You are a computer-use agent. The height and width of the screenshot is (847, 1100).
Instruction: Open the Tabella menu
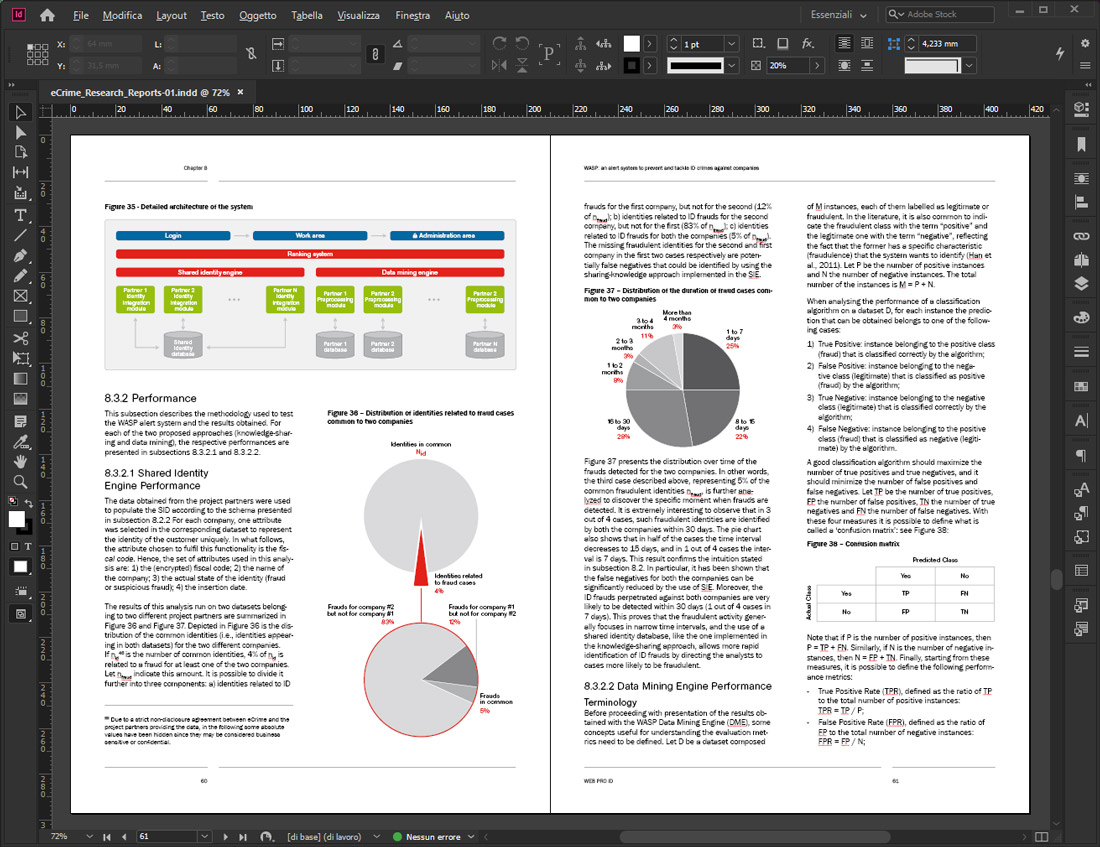306,15
